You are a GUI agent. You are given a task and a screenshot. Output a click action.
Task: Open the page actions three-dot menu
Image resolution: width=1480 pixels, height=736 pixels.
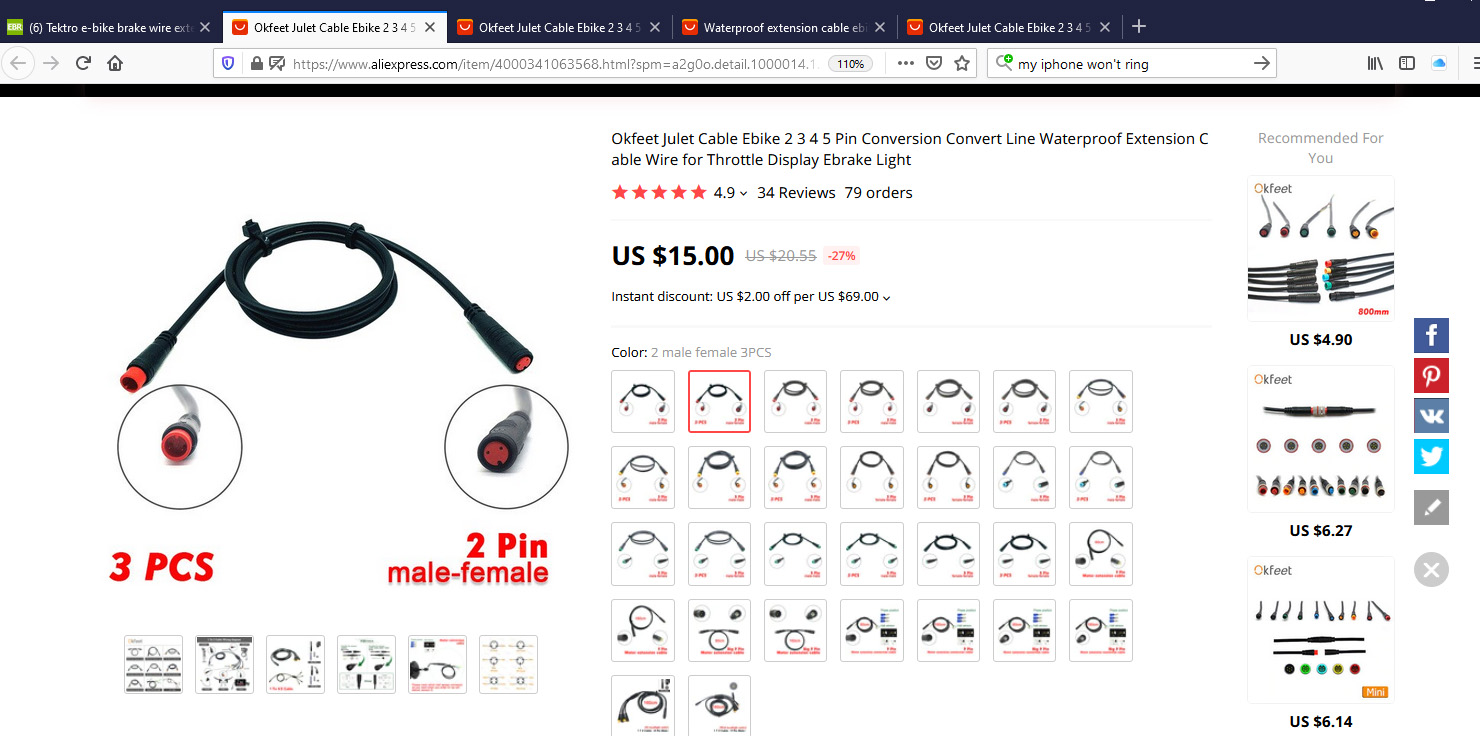tap(906, 63)
